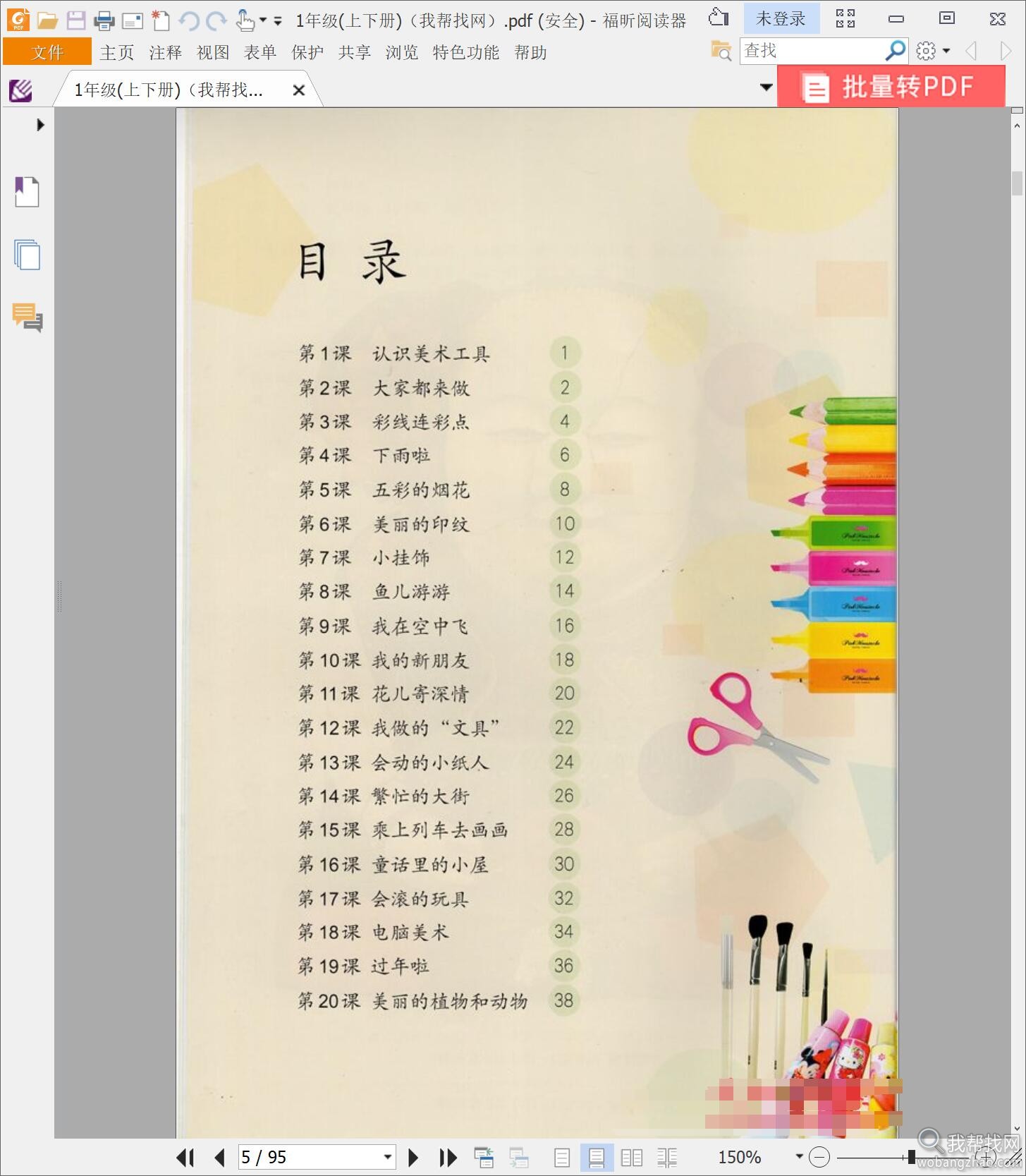Screen dimensions: 1026x1176
Task: Click the purple start page pencil icon
Action: (x=20, y=90)
